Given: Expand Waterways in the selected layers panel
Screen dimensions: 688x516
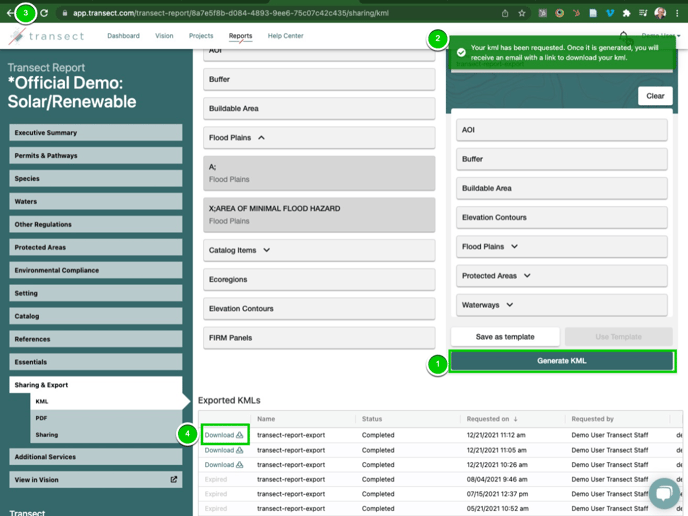Looking at the screenshot, I should point(509,305).
